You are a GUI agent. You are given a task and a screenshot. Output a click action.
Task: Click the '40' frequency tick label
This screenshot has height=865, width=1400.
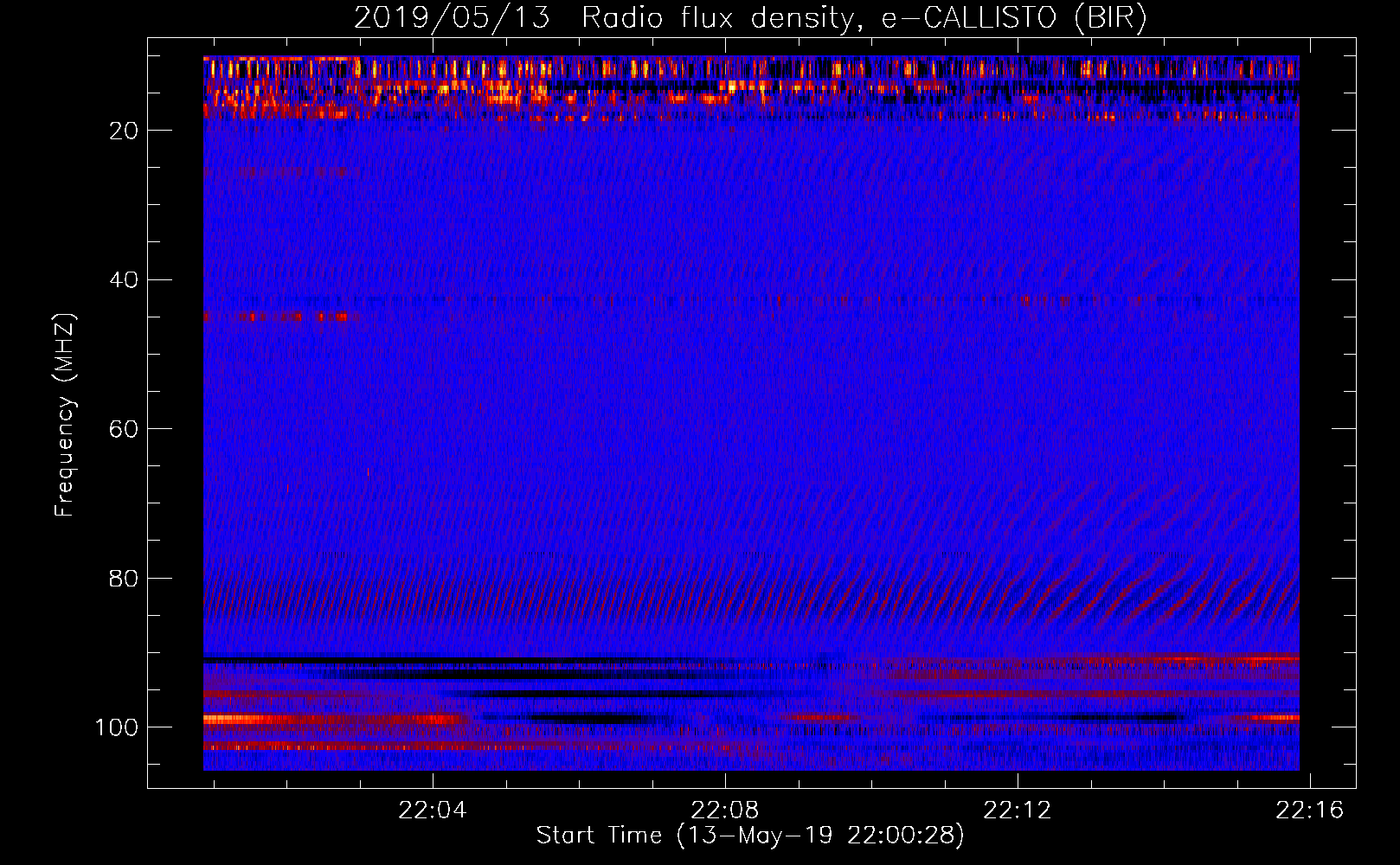pyautogui.click(x=125, y=280)
